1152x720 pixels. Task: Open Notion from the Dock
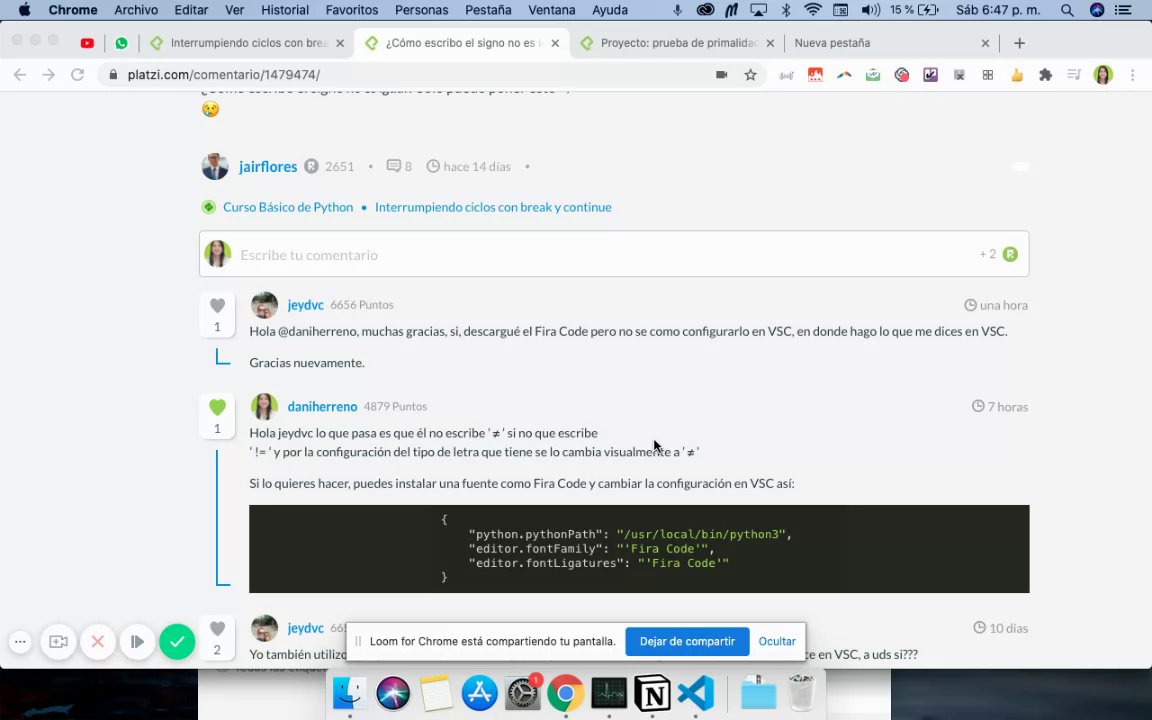coord(652,693)
